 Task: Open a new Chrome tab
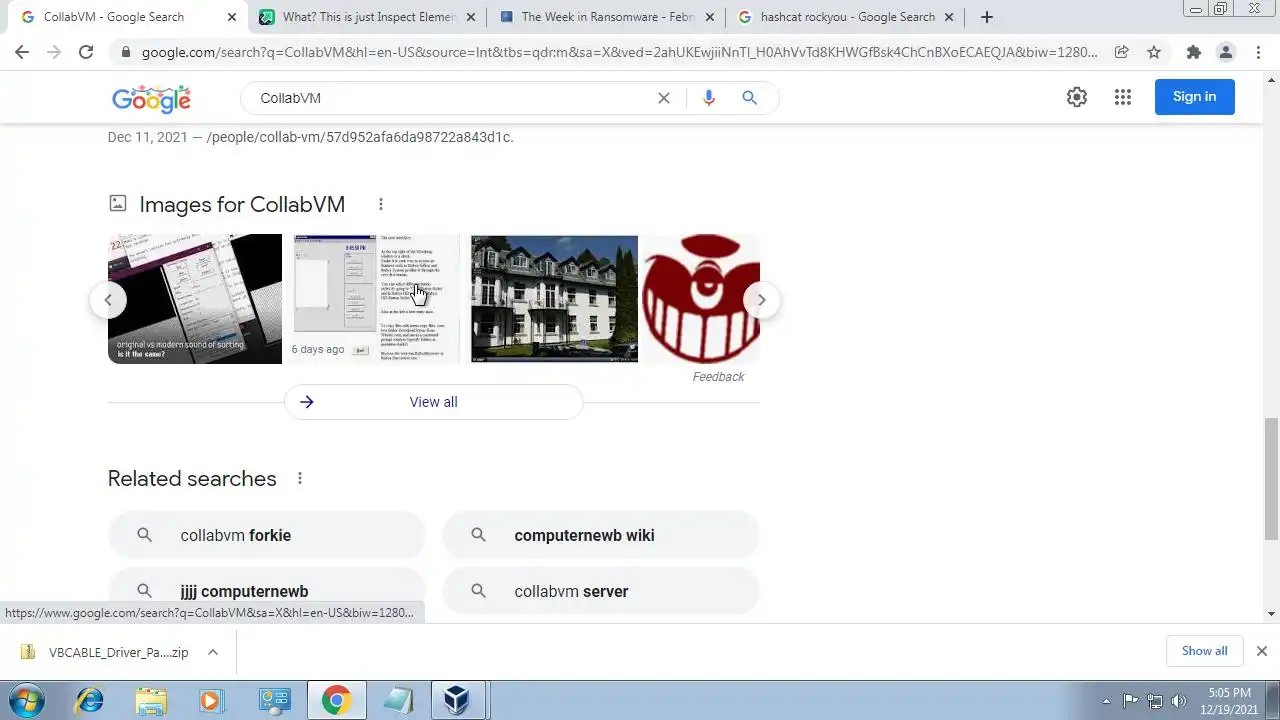(987, 17)
